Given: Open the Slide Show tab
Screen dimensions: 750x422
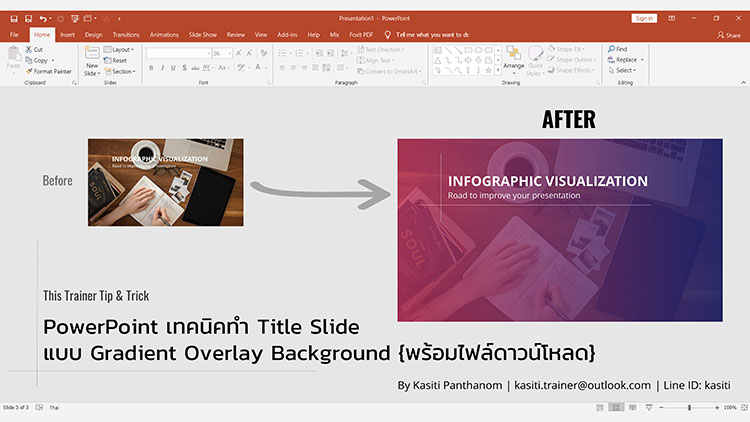Looking at the screenshot, I should pyautogui.click(x=203, y=34).
